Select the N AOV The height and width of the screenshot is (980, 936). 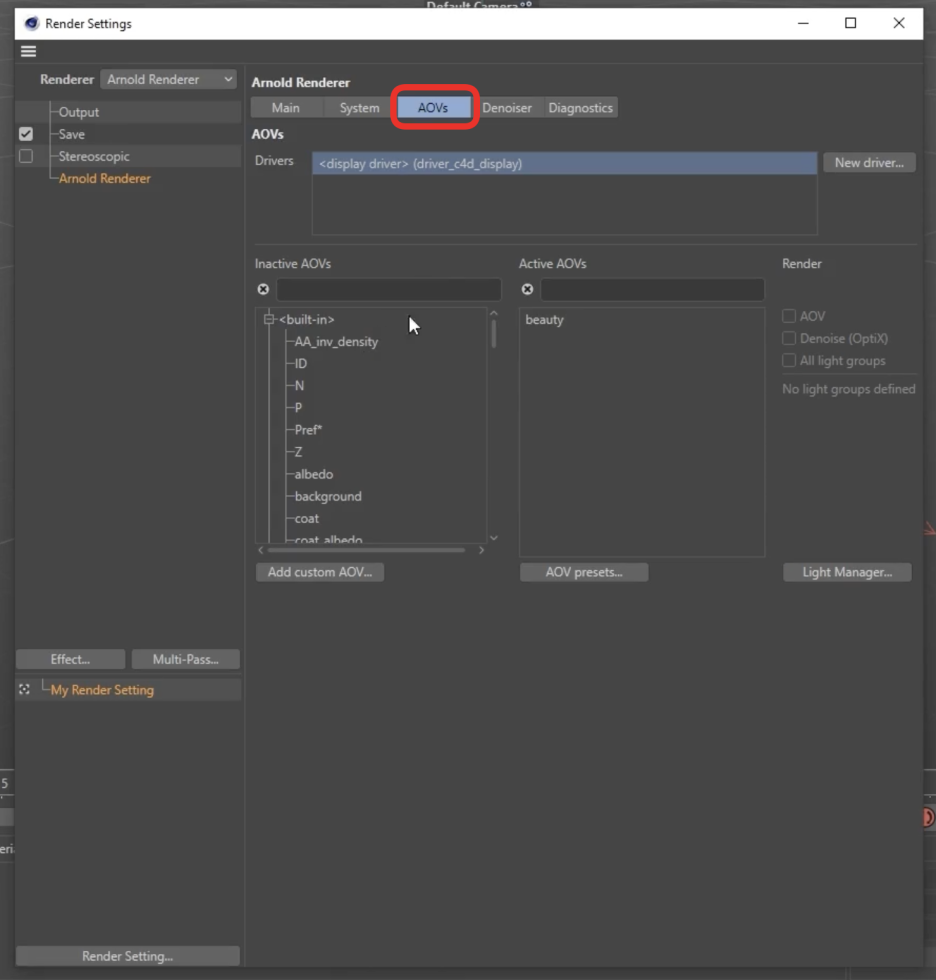(299, 386)
